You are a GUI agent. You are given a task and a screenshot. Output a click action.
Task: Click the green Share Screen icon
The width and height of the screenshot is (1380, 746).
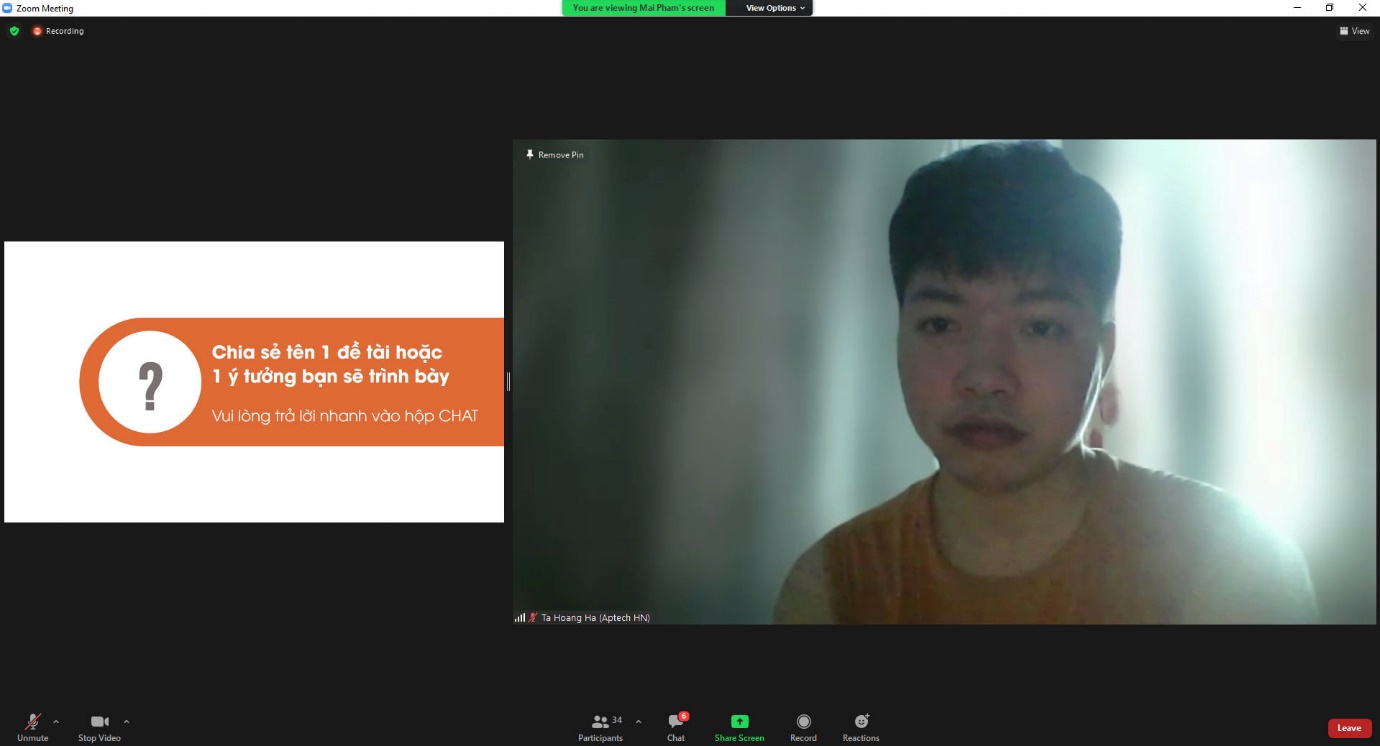739,721
